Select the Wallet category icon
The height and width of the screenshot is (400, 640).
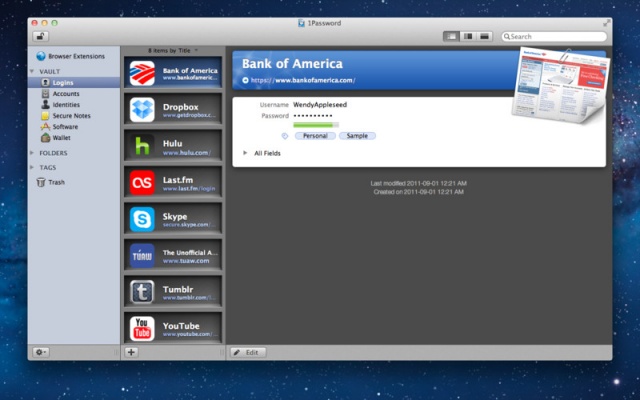[x=45, y=138]
